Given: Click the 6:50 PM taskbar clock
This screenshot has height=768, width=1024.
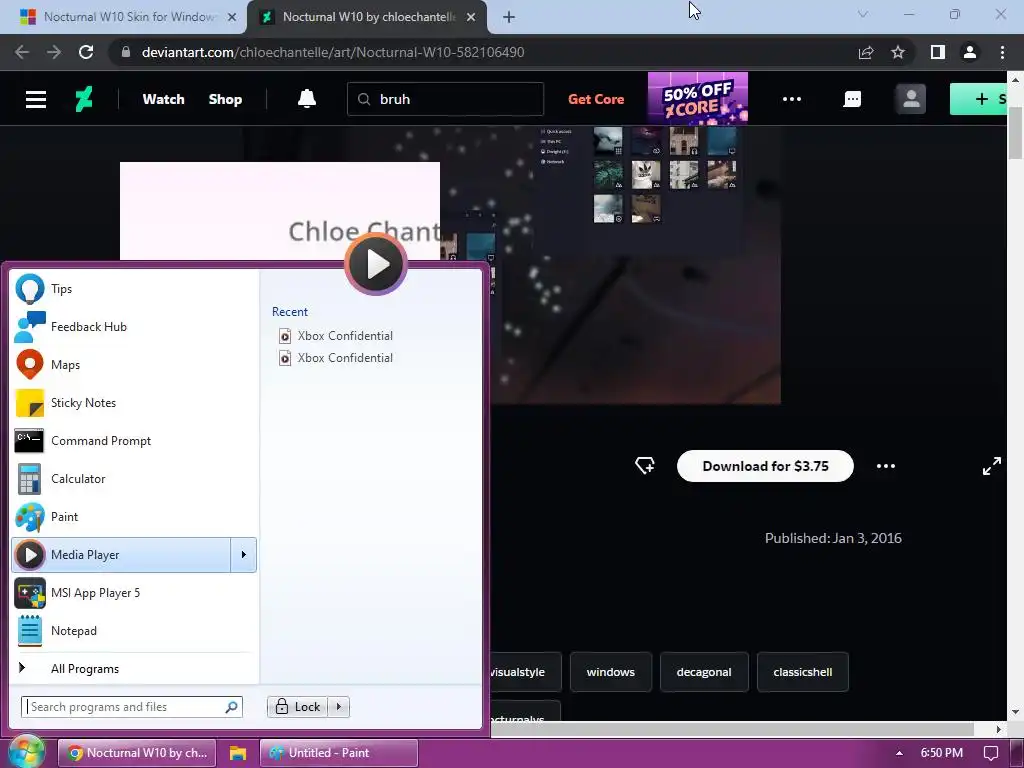Looking at the screenshot, I should 942,753.
